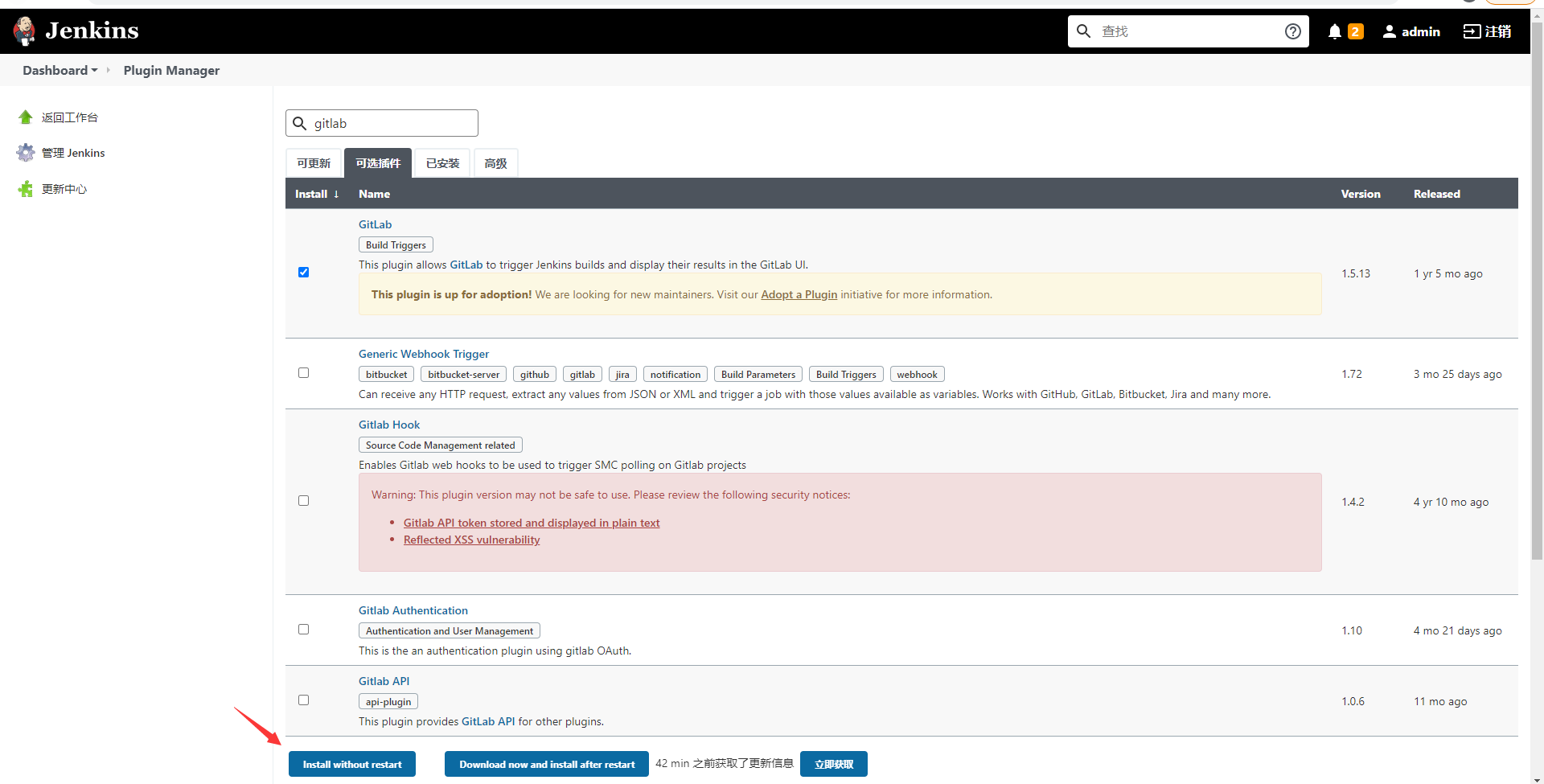The height and width of the screenshot is (784, 1544).
Task: Open the 已安装 tab
Action: 442,163
